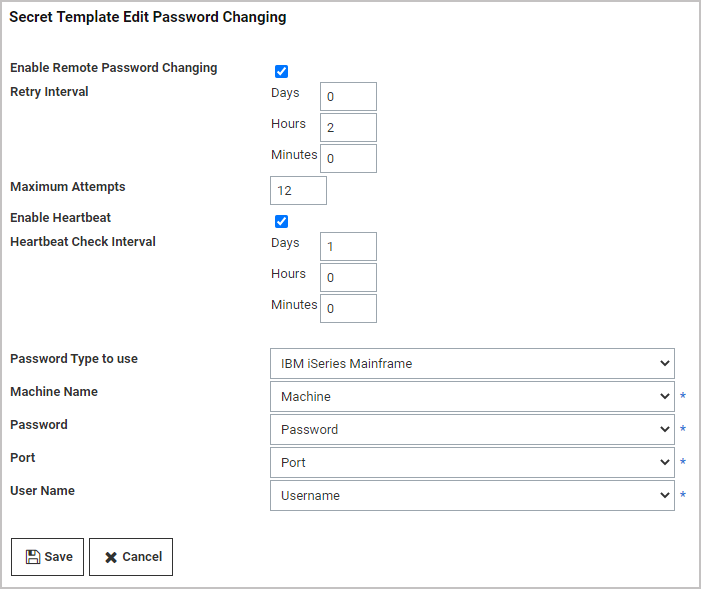
Task: Click the X icon on Cancel
Action: 111,557
